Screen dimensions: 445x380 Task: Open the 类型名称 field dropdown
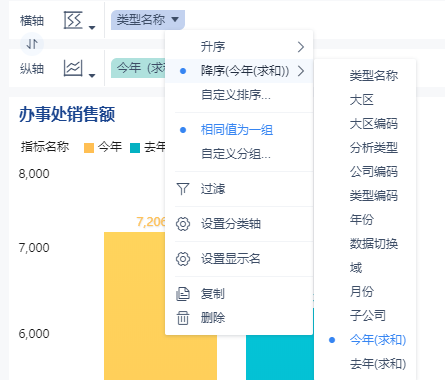point(148,20)
